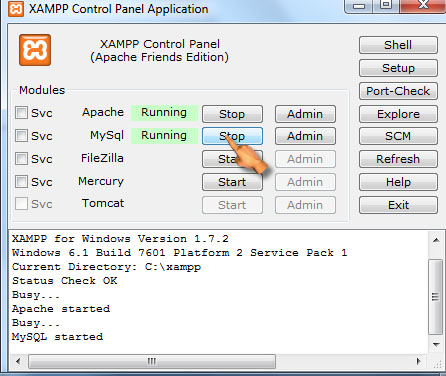Image resolution: width=446 pixels, height=376 pixels.
Task: Stop the MySql module
Action: click(x=232, y=136)
